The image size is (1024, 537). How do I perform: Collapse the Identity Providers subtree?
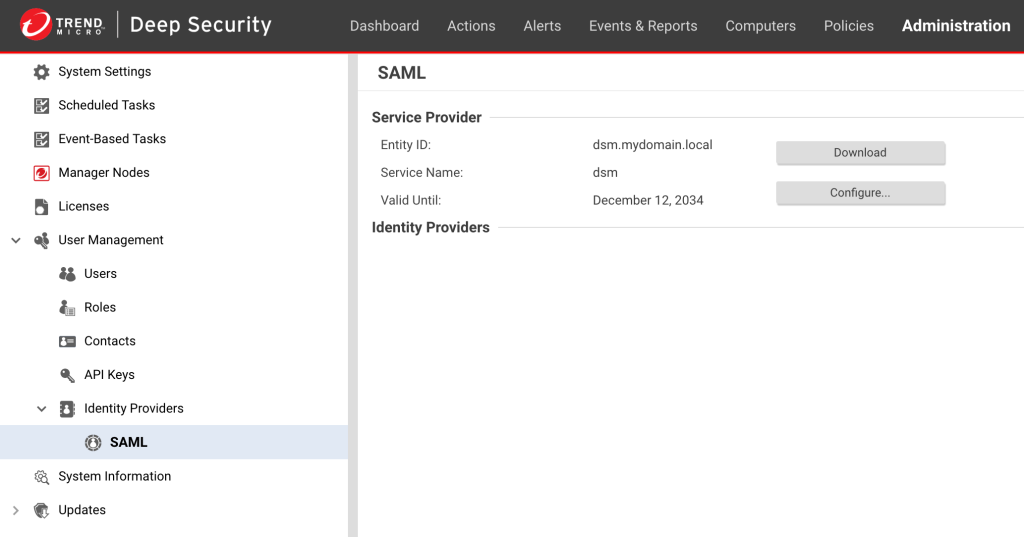(42, 409)
